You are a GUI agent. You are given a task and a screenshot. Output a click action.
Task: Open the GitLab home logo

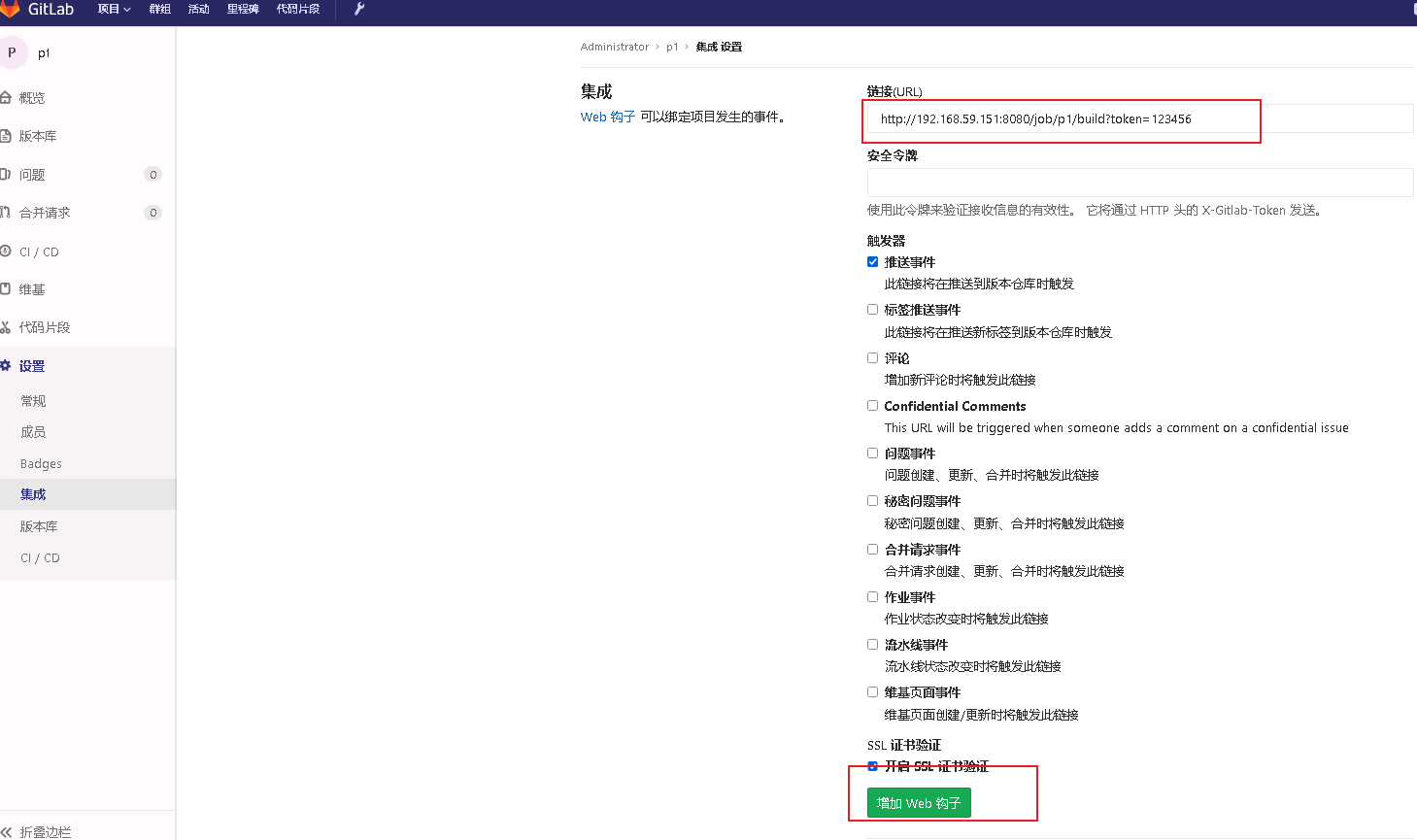tap(35, 10)
